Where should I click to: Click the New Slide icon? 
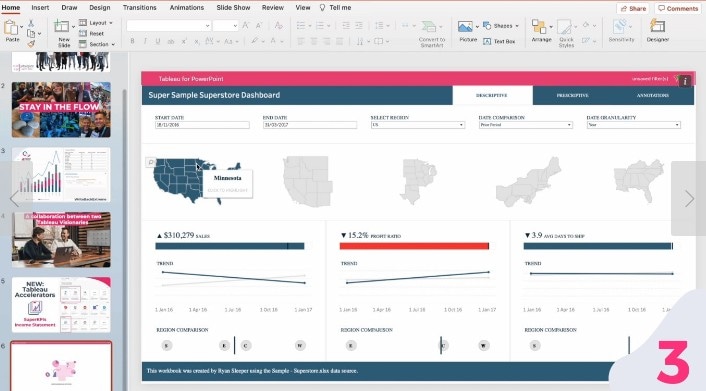click(x=62, y=27)
